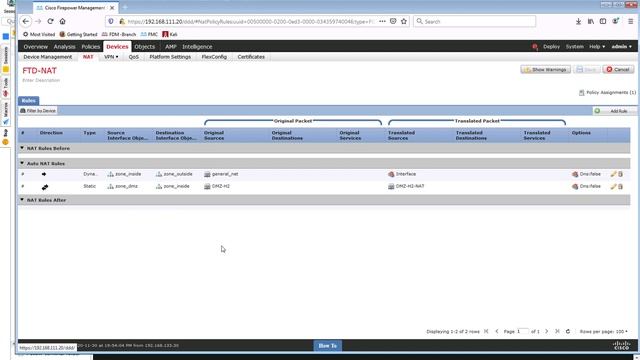This screenshot has width=640, height=360.
Task: Open the admin user dropdown
Action: tap(622, 47)
